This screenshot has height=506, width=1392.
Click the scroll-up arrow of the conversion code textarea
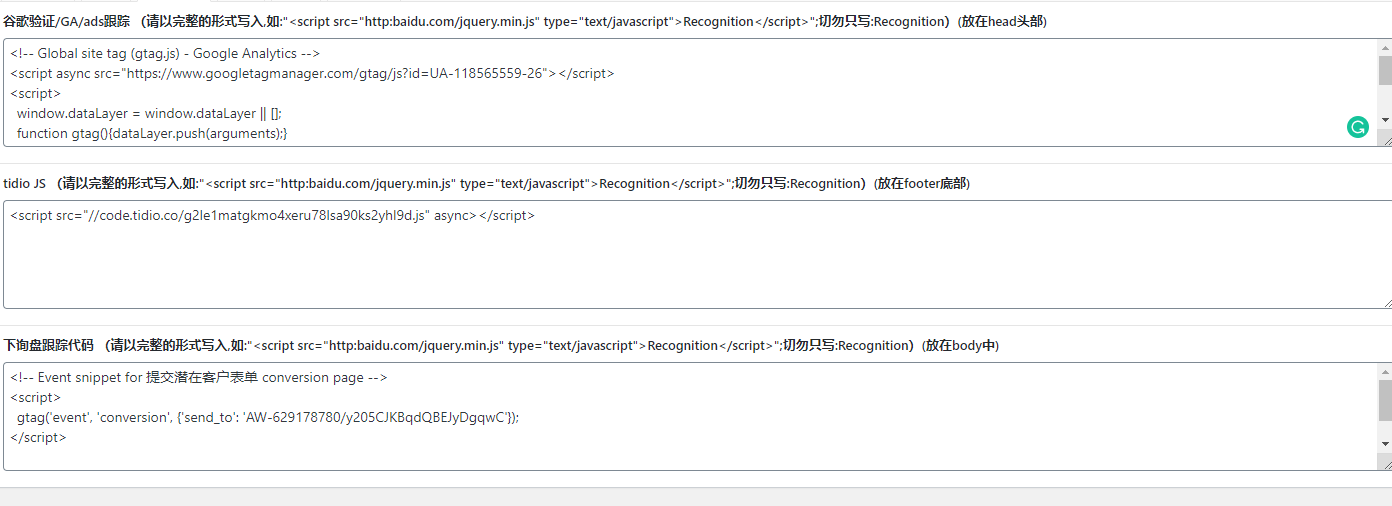coord(1385,371)
